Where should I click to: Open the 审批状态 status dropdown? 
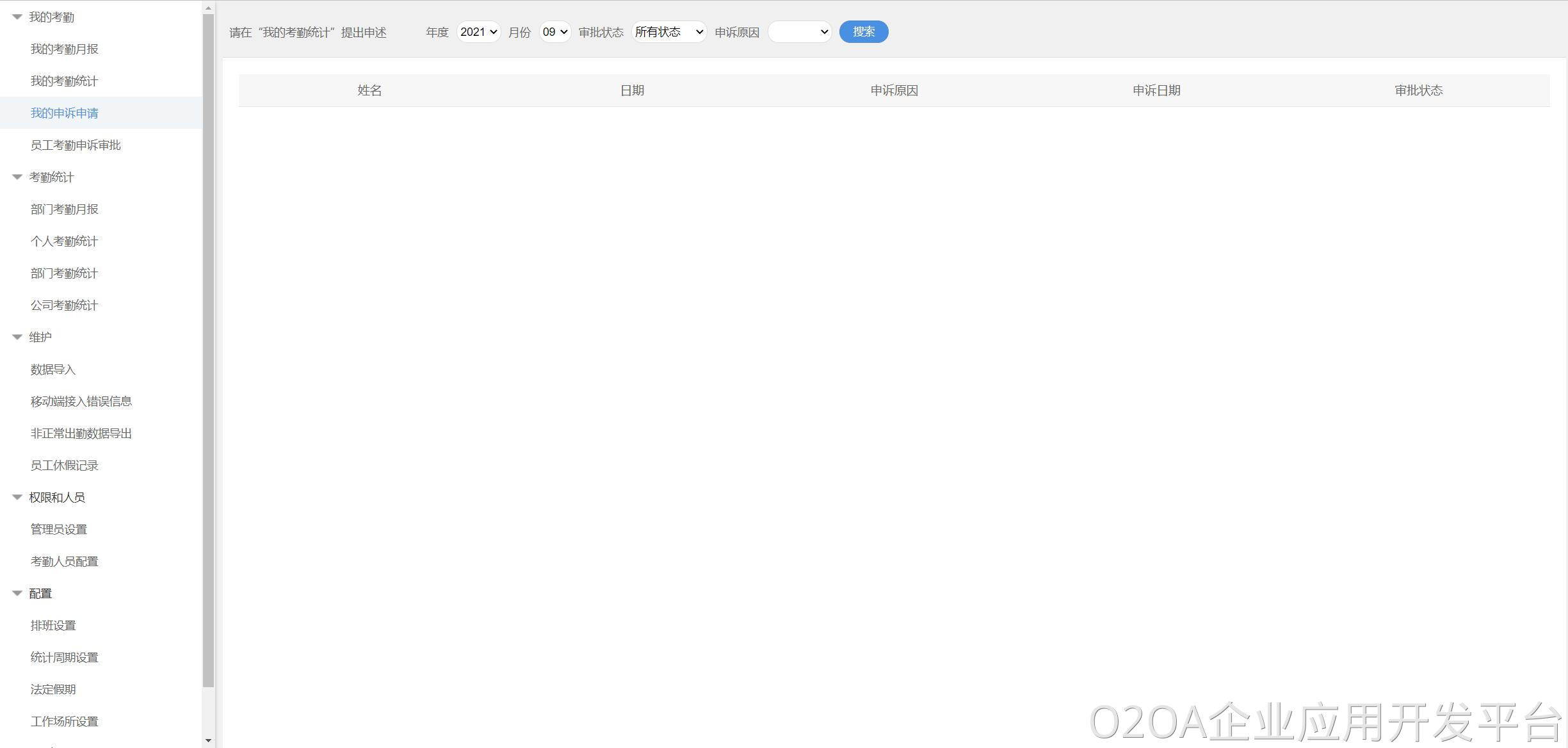pyautogui.click(x=668, y=32)
